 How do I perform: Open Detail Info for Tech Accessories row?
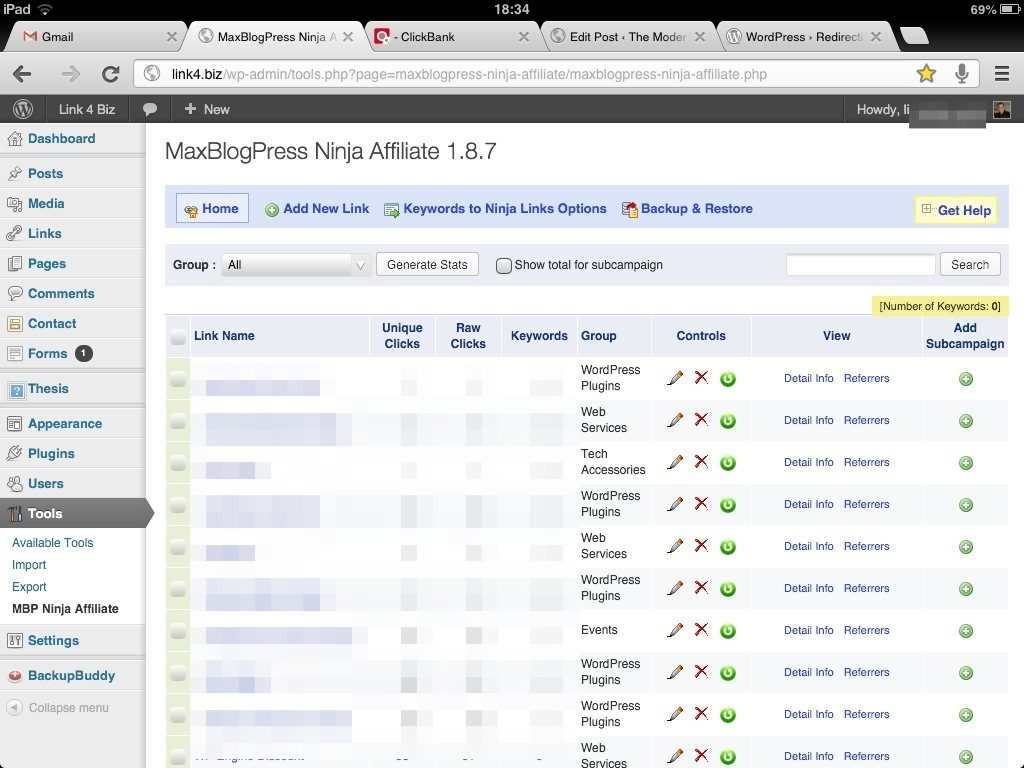(x=808, y=462)
